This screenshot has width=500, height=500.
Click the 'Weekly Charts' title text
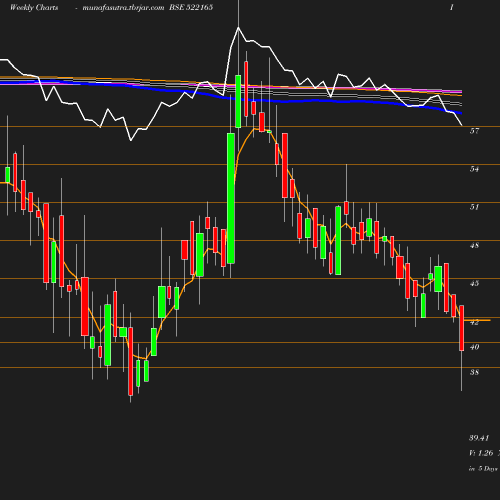pos(34,8)
